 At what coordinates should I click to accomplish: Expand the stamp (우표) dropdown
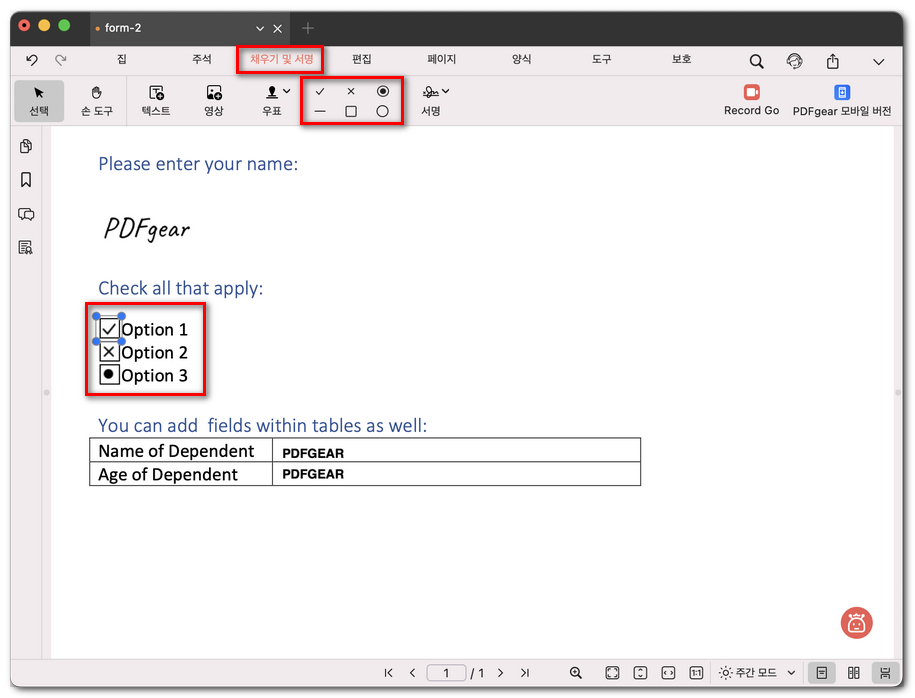coord(287,91)
